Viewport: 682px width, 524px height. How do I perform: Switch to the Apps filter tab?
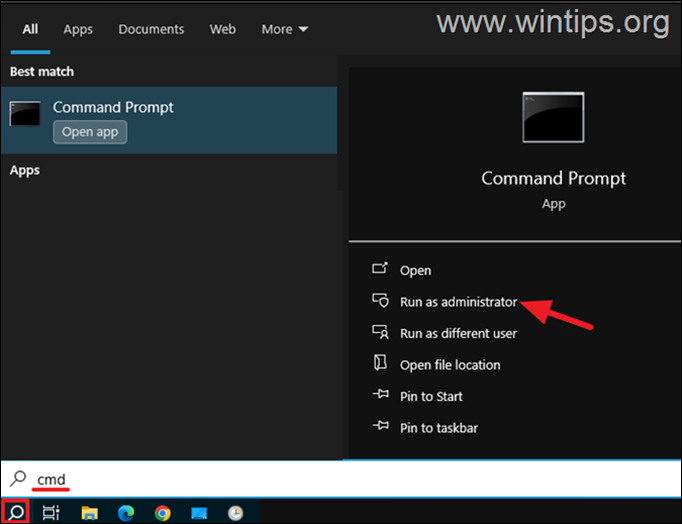78,30
